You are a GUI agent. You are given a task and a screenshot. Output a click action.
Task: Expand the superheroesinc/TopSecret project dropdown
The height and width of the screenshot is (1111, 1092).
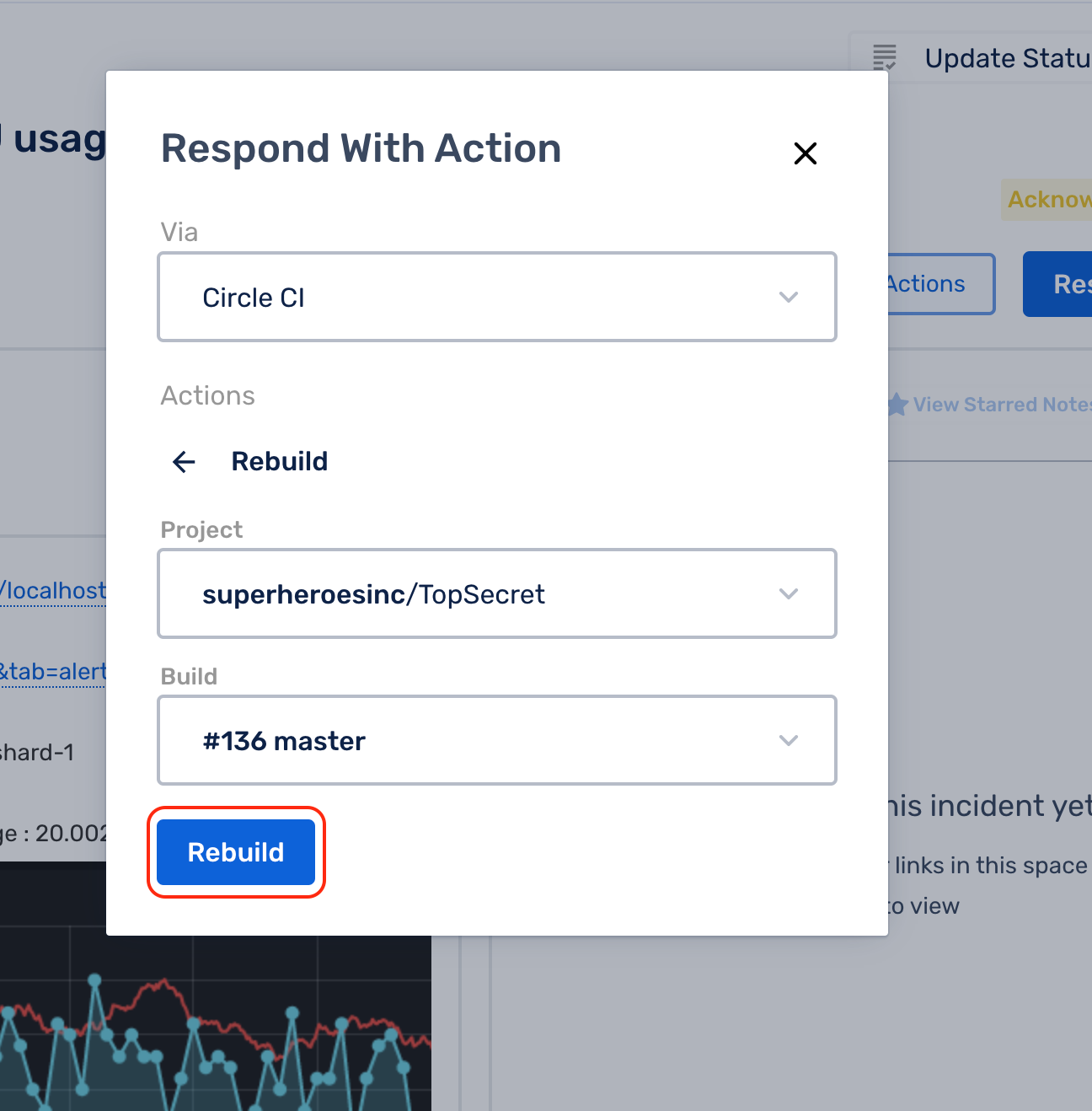tap(495, 594)
